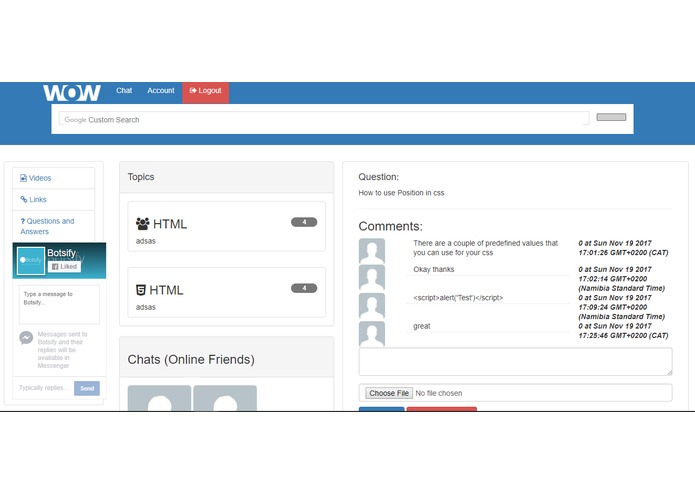695x494 pixels.
Task: Click the red Logout button
Action: (206, 93)
